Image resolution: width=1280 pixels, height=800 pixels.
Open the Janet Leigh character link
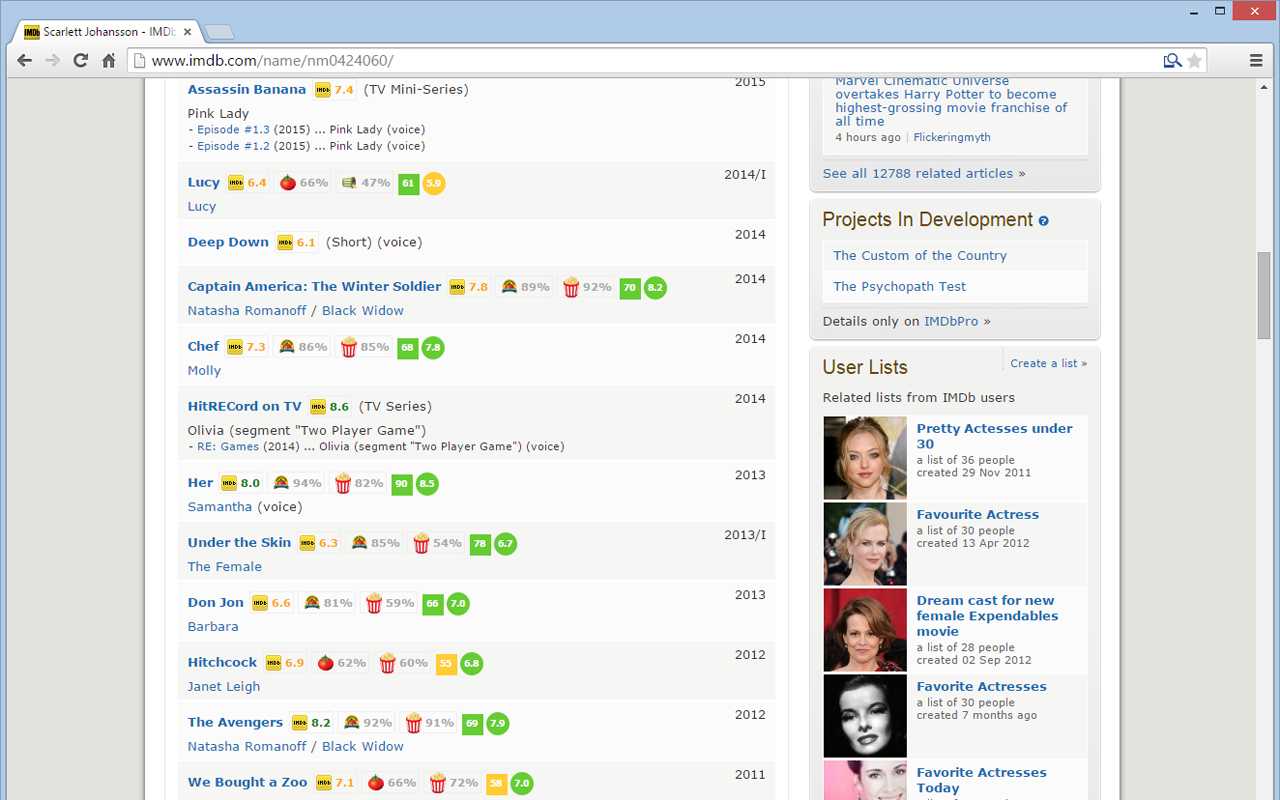pyautogui.click(x=224, y=686)
